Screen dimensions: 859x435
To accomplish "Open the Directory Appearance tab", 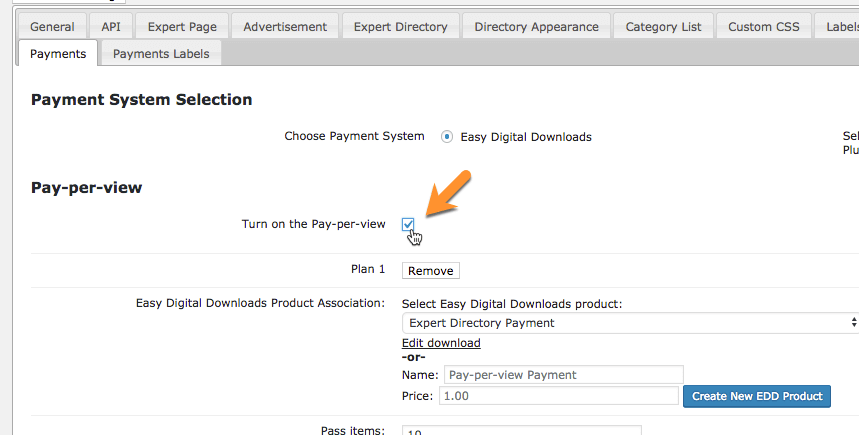I will click(536, 27).
